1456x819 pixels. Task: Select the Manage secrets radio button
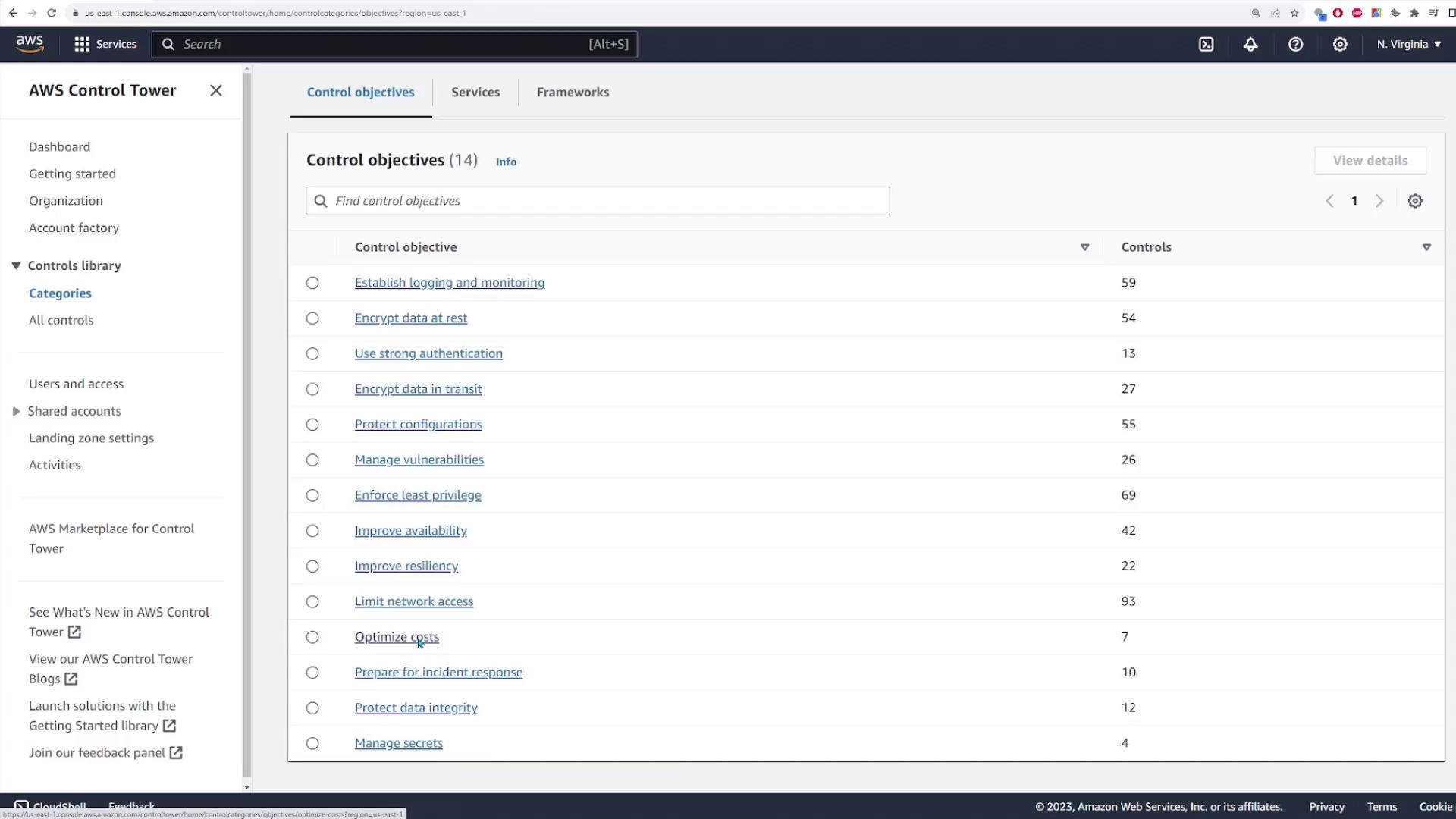coord(312,743)
